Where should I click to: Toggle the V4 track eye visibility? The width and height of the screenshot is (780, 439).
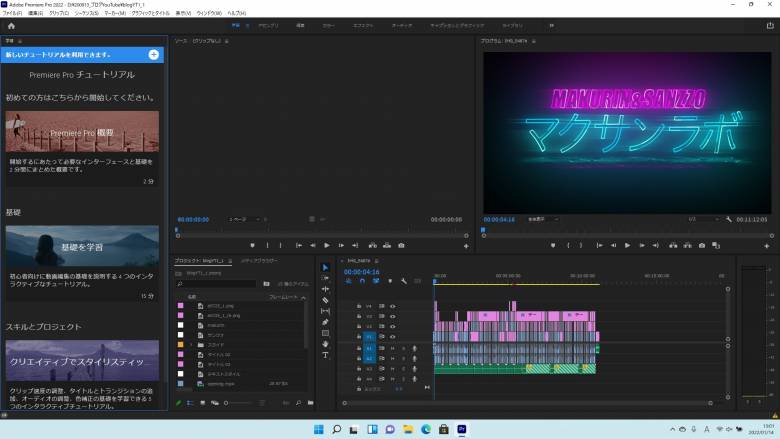(392, 306)
